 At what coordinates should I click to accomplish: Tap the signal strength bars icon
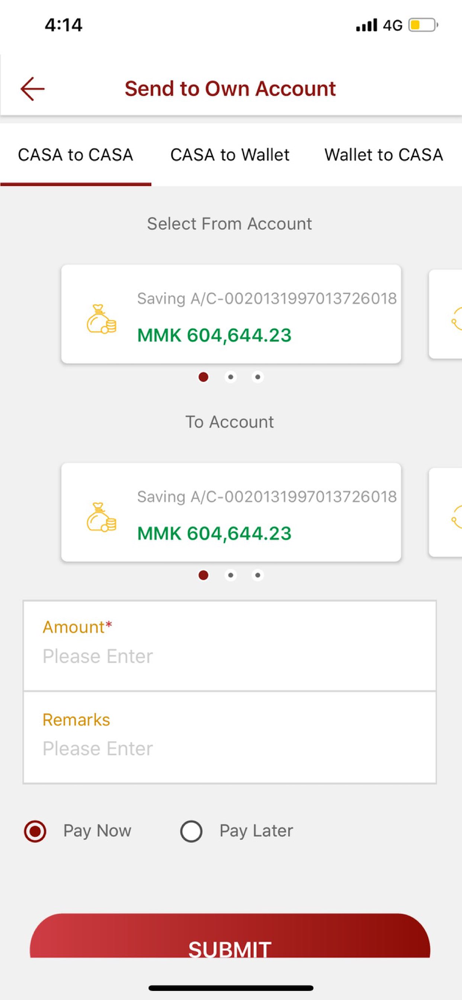point(366,26)
